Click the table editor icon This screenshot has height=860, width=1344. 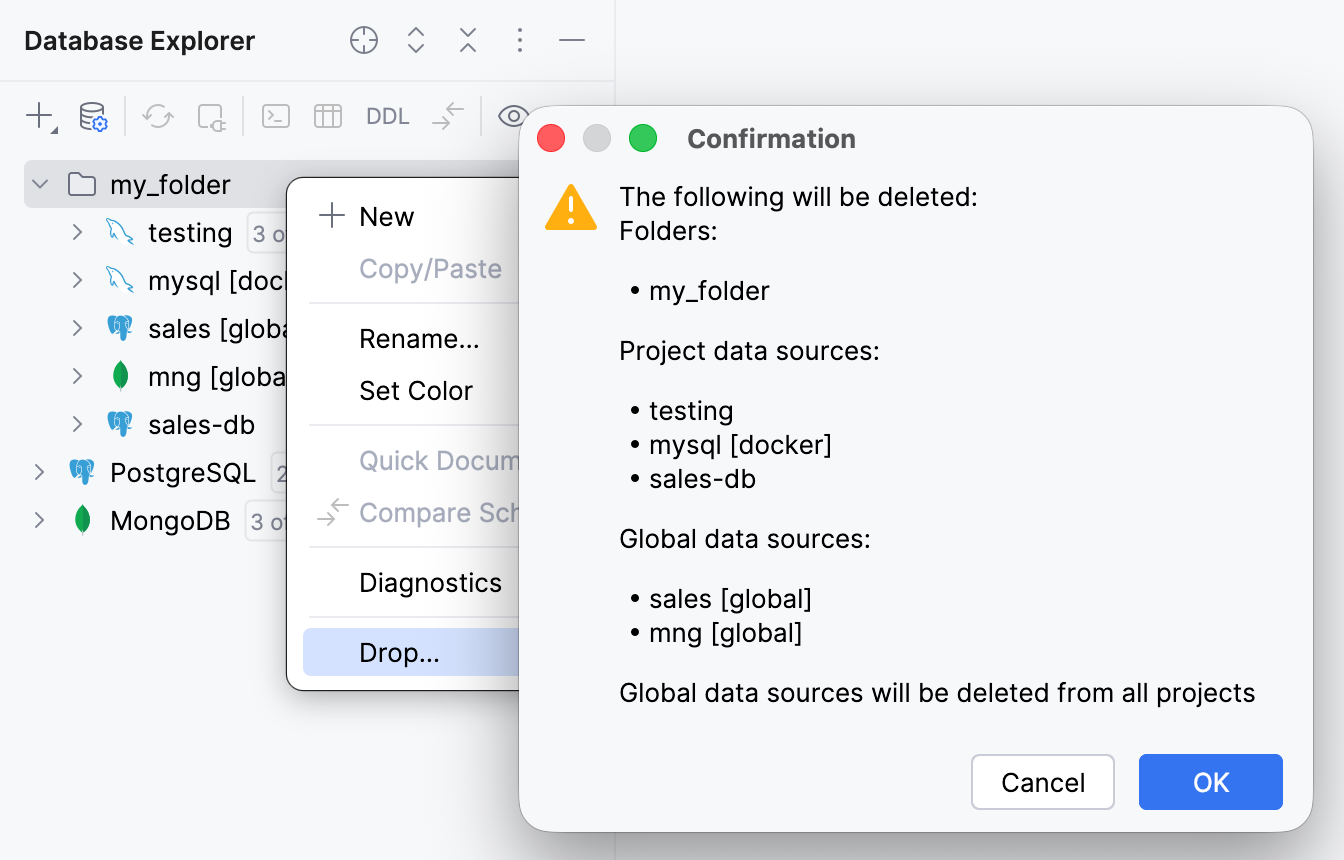click(x=328, y=116)
